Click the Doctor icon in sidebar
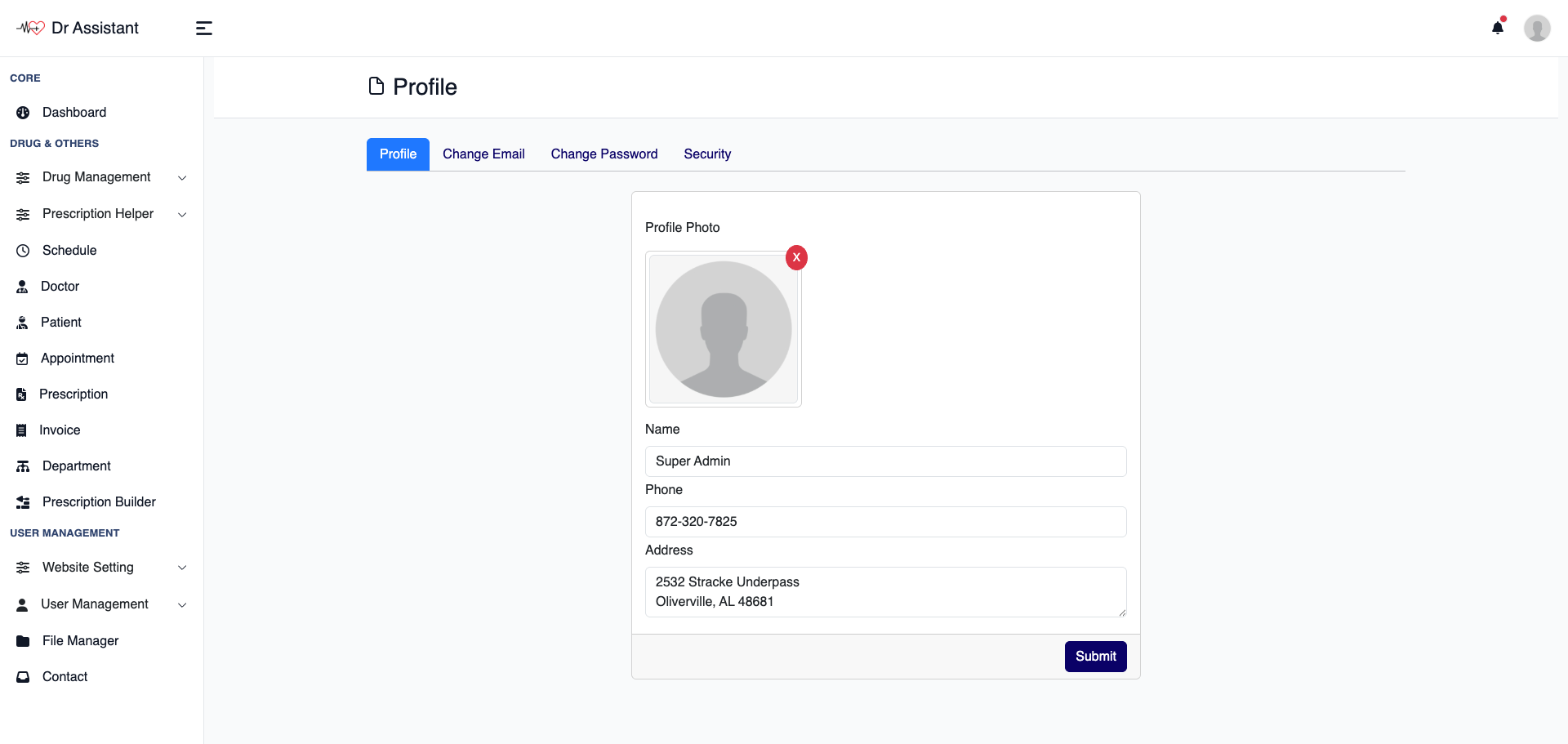Viewport: 1568px width, 744px height. pyautogui.click(x=22, y=287)
